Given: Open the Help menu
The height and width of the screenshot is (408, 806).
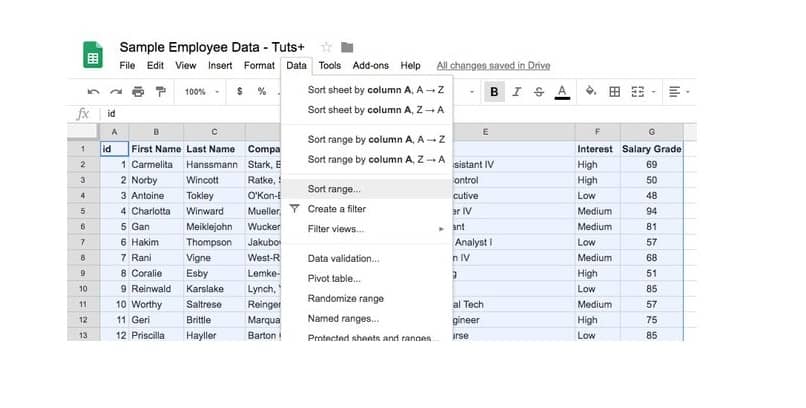Looking at the screenshot, I should tap(410, 66).
